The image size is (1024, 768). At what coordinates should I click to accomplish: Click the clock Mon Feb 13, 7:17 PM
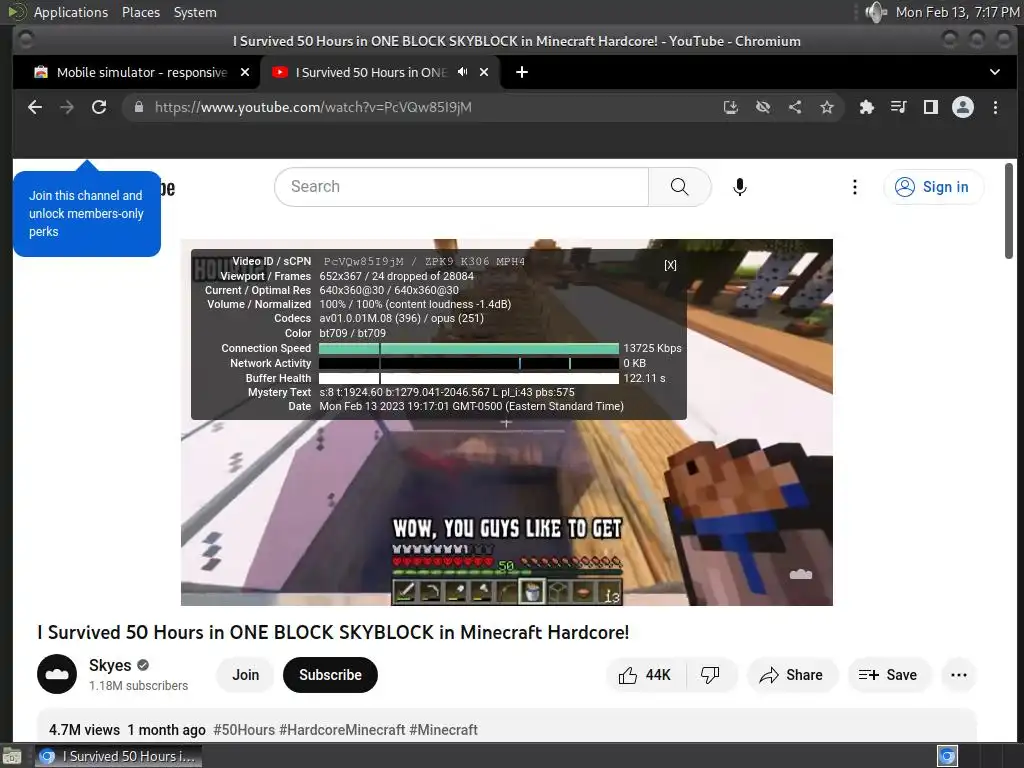(x=957, y=12)
